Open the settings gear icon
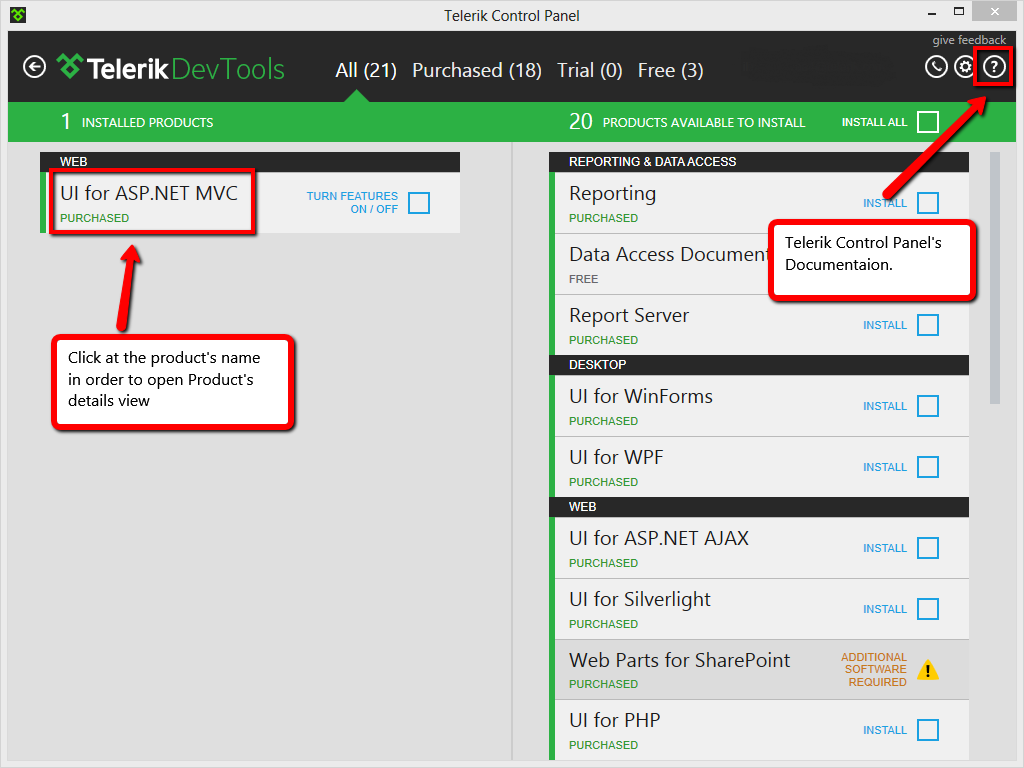 pyautogui.click(x=964, y=67)
